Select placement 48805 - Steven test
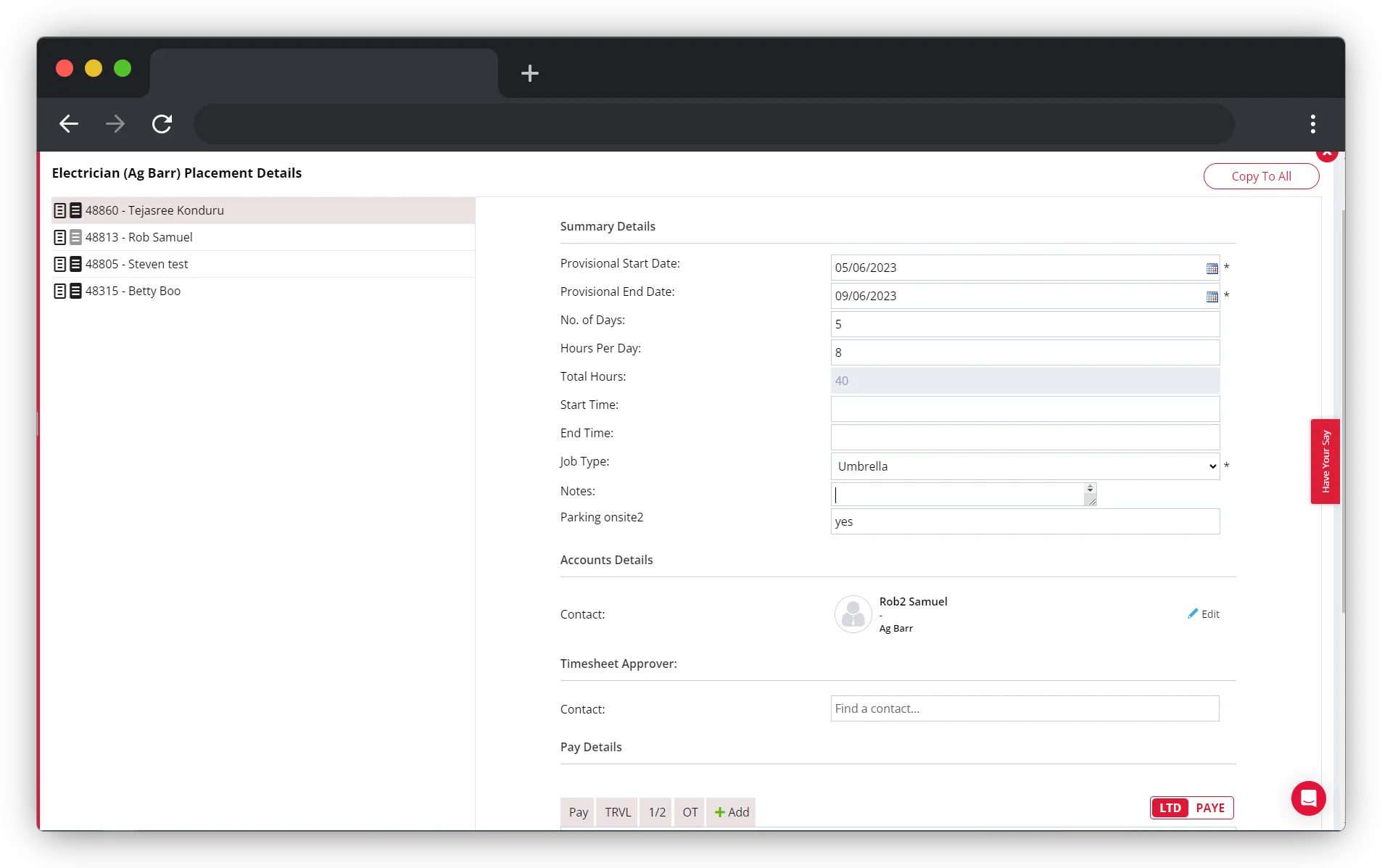The width and height of the screenshot is (1382, 868). click(263, 264)
